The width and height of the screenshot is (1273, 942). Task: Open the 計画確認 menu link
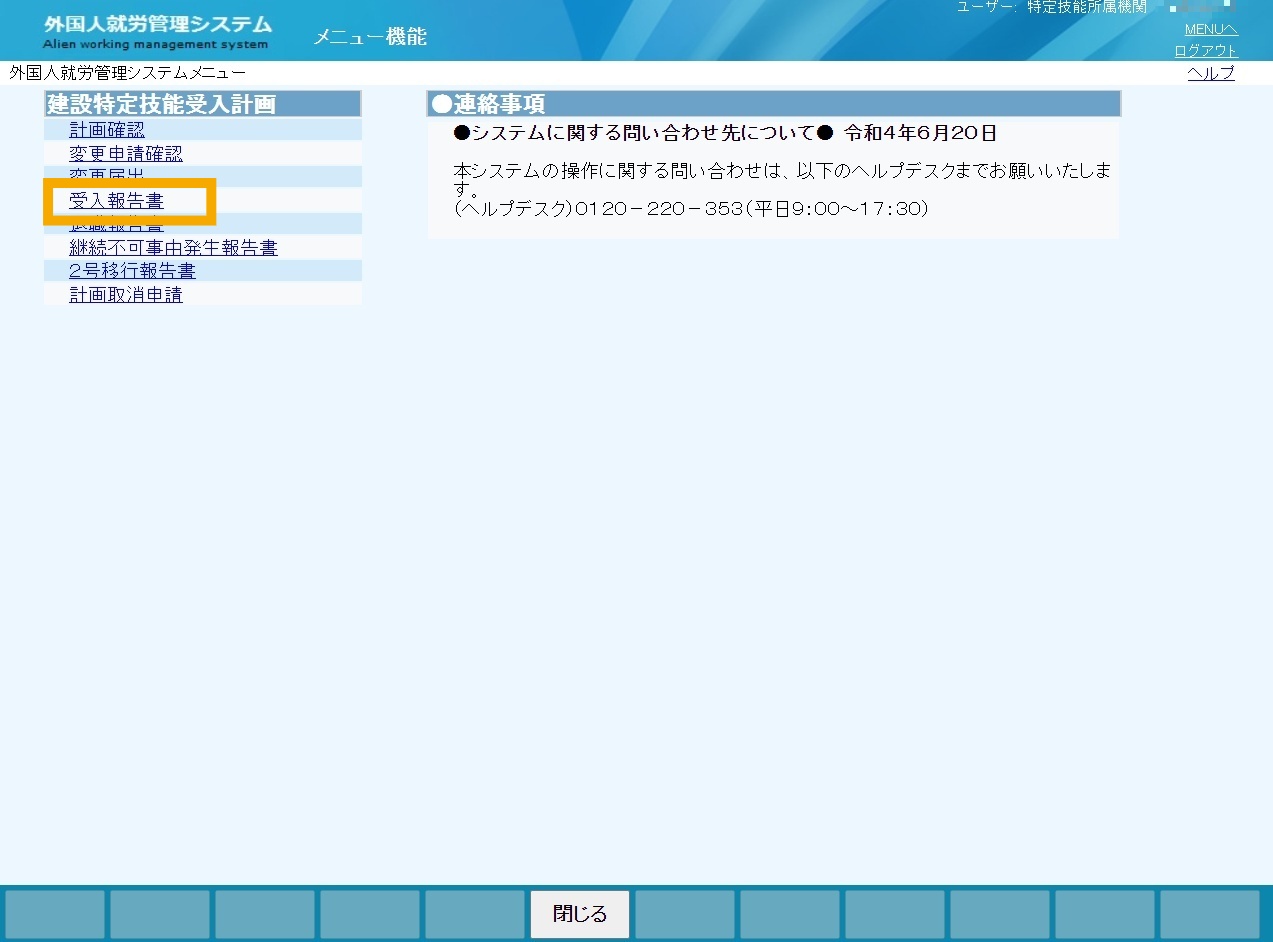(107, 130)
